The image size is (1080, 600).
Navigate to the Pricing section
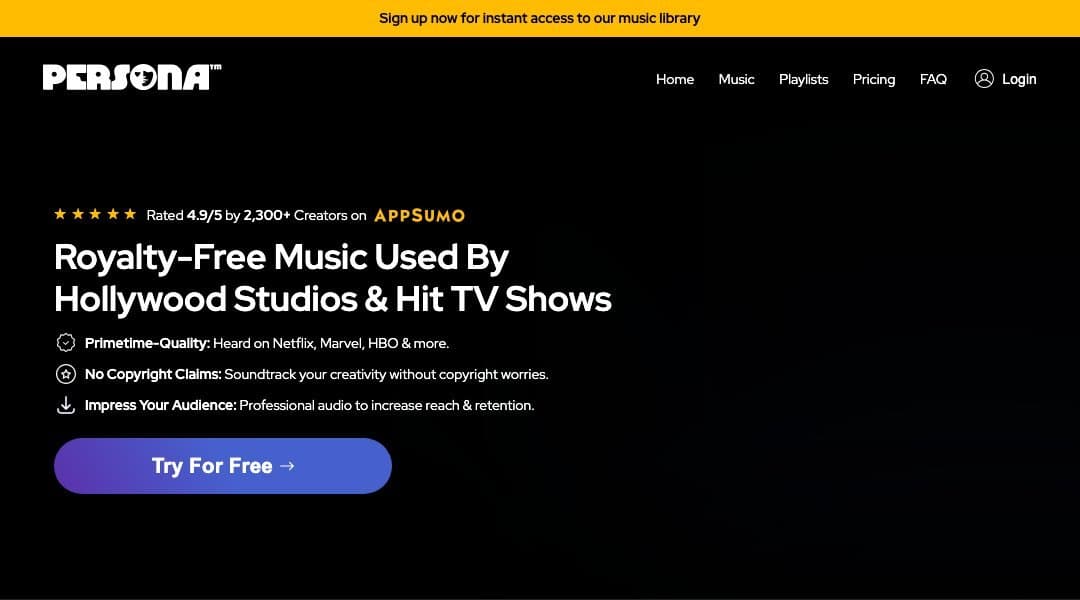[873, 79]
